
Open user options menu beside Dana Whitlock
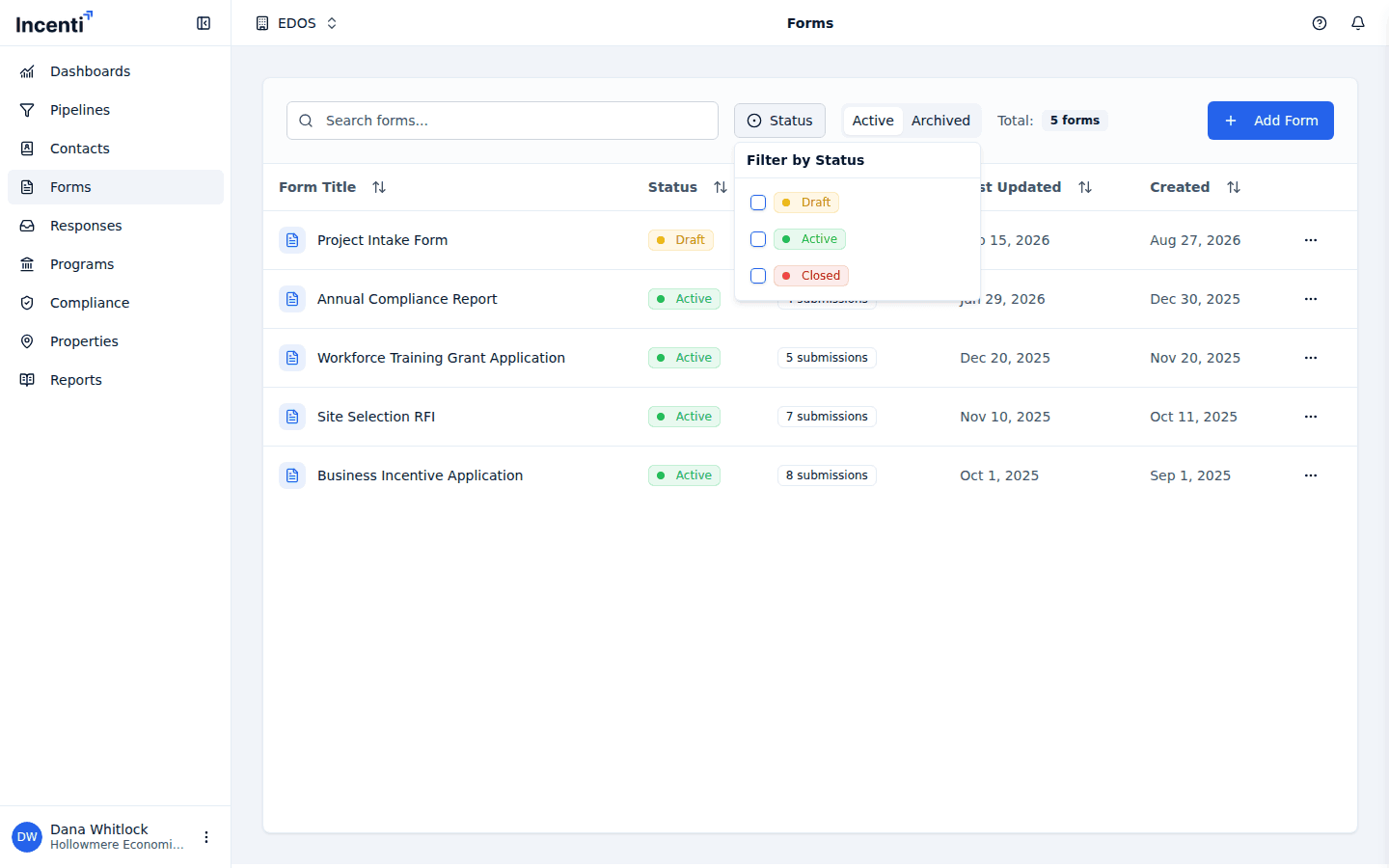206,837
